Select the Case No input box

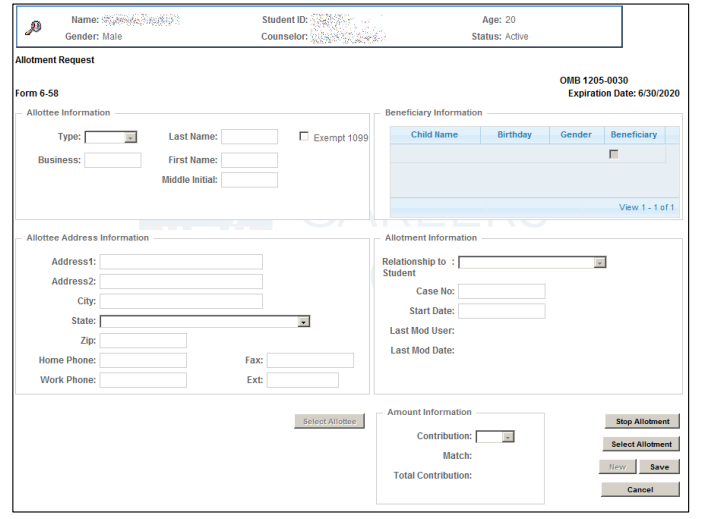501,291
